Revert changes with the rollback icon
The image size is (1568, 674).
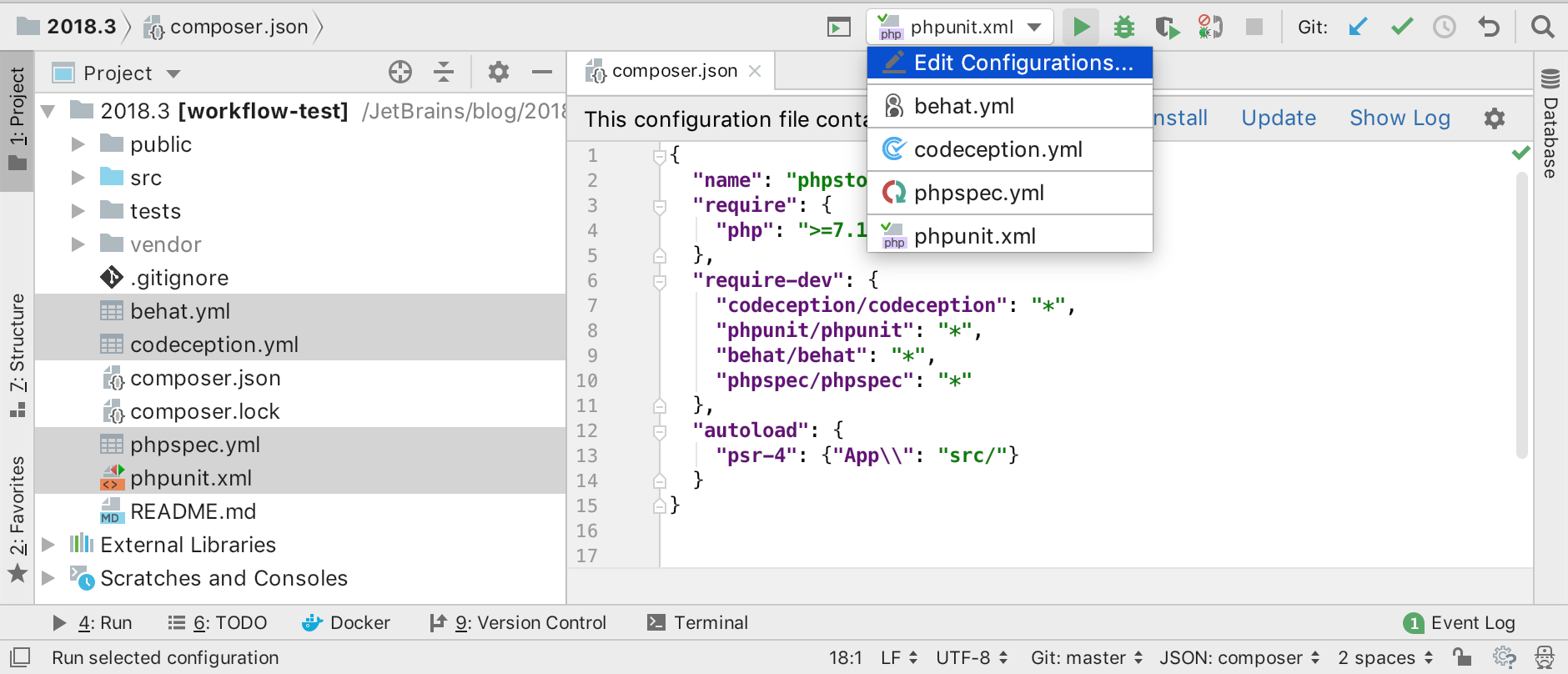[x=1489, y=28]
